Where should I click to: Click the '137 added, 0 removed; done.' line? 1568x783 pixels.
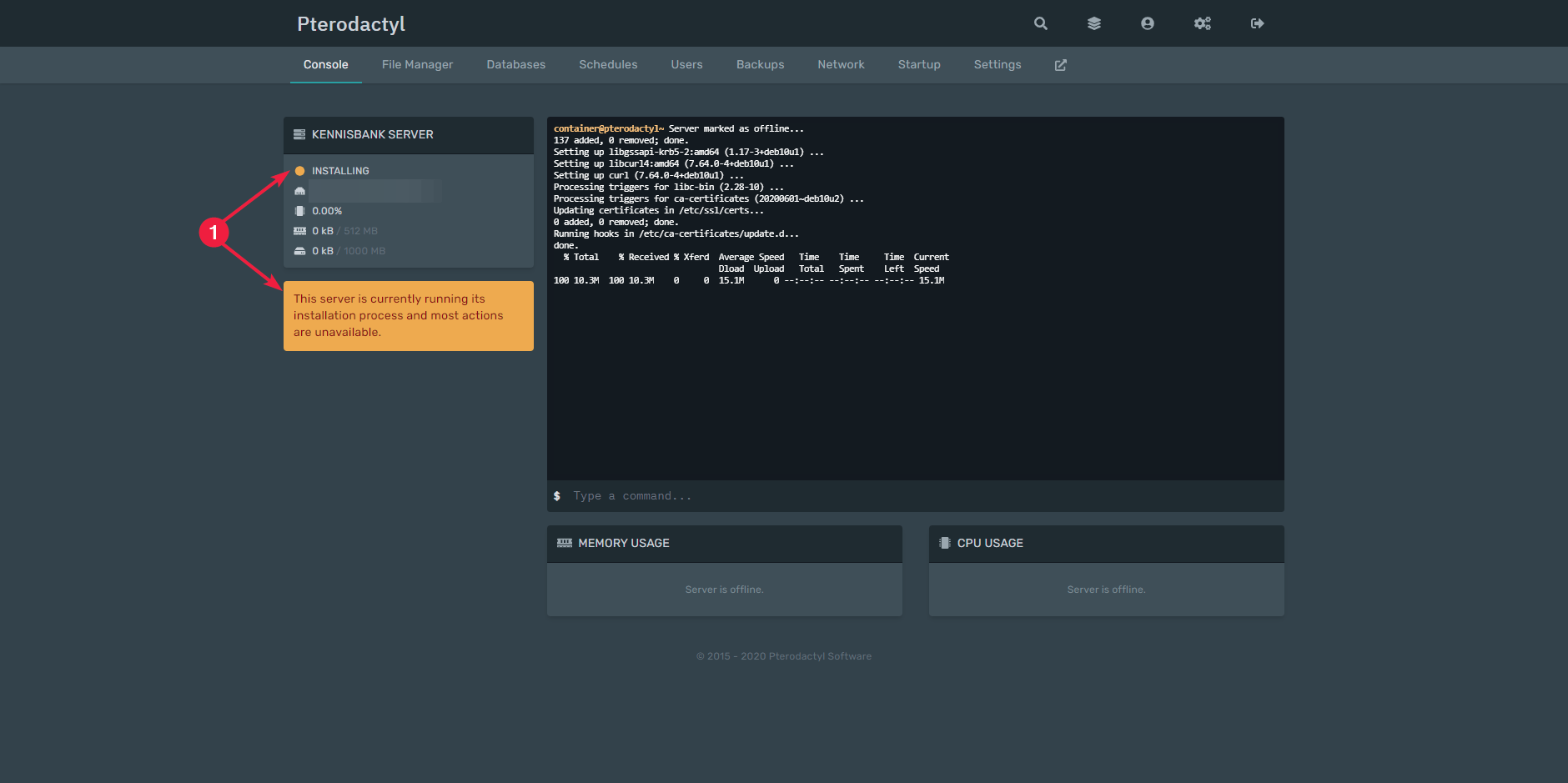621,140
